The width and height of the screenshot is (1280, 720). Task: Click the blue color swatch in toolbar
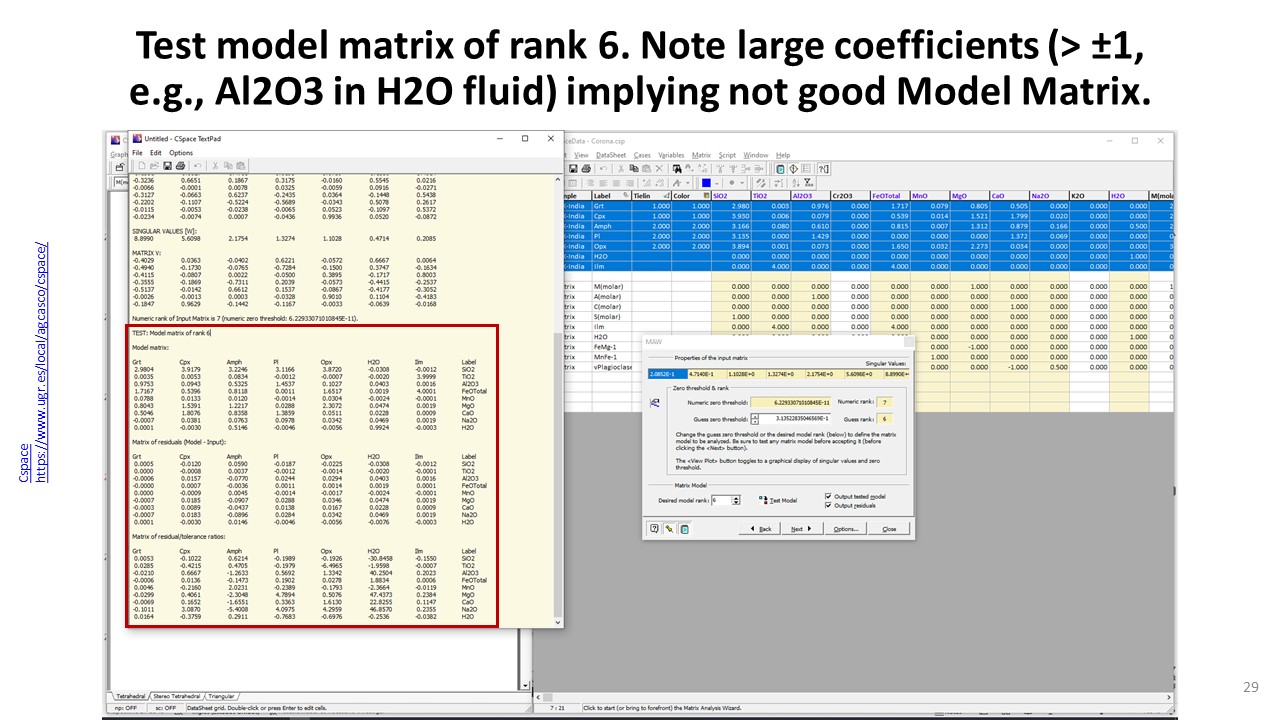(x=706, y=183)
